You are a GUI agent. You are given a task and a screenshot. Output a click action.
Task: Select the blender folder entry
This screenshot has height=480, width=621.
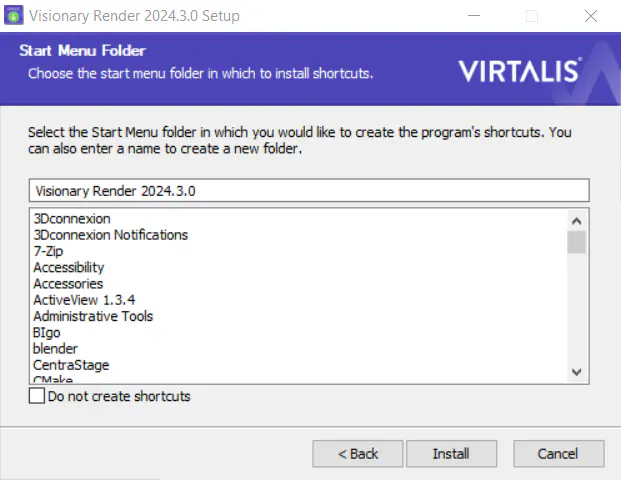(55, 349)
